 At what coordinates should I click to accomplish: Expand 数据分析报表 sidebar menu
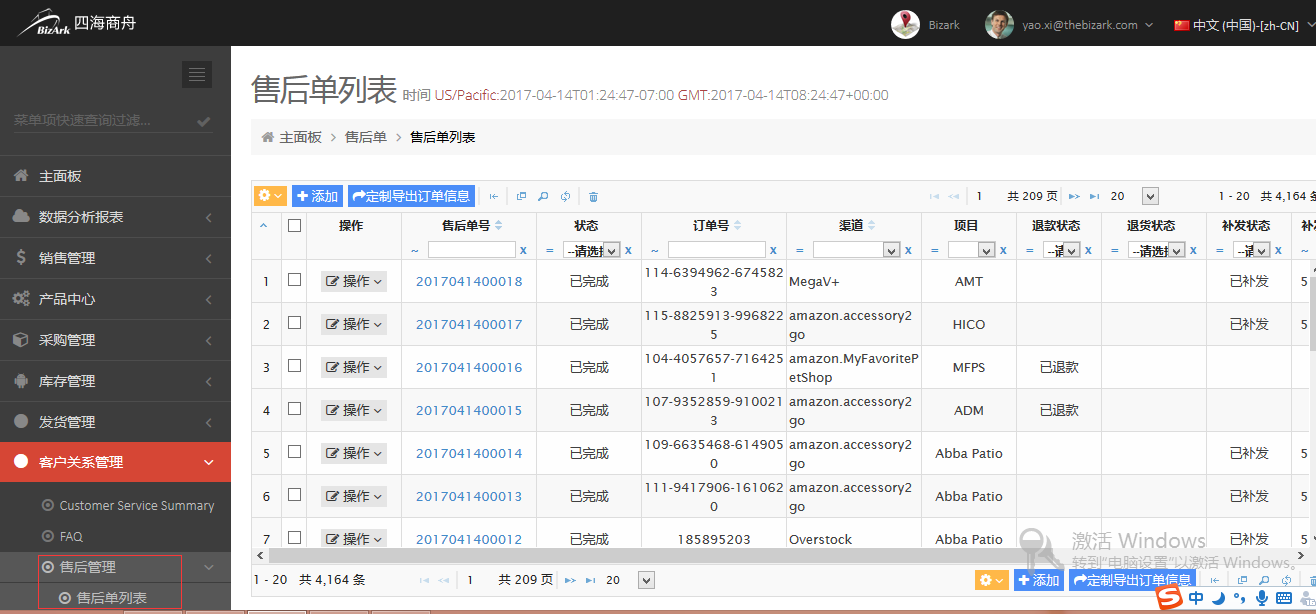pos(115,217)
